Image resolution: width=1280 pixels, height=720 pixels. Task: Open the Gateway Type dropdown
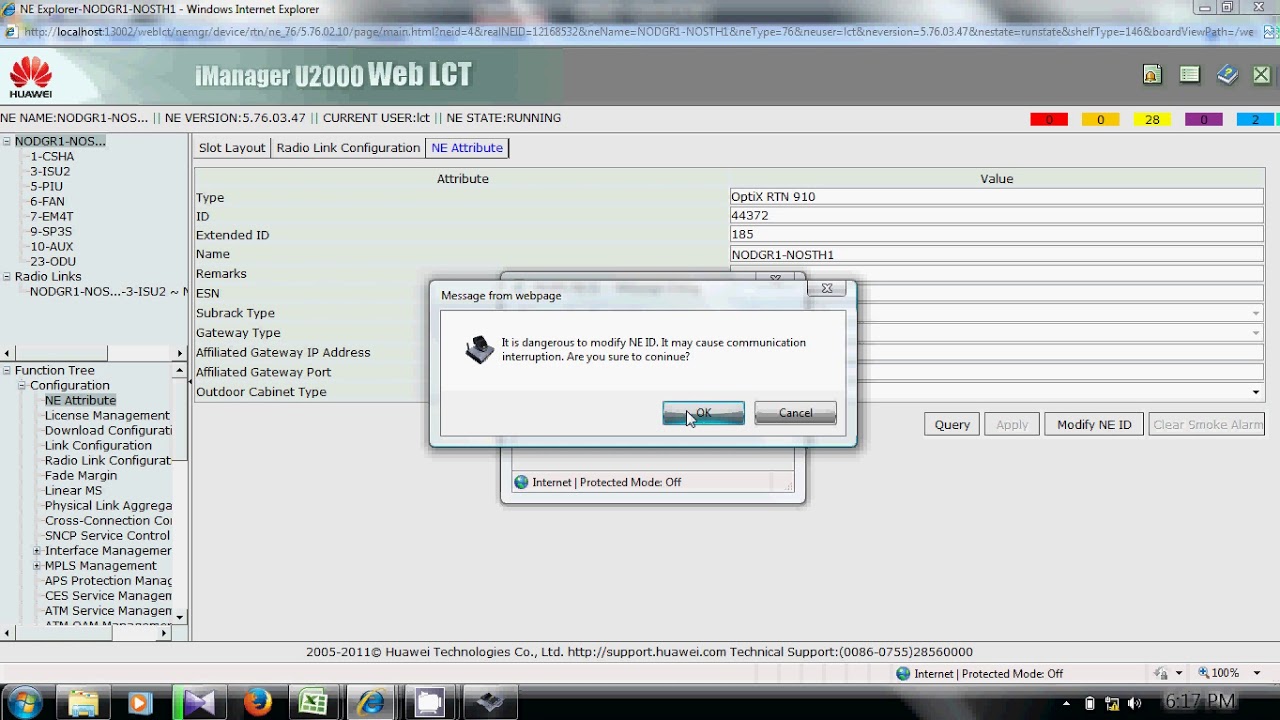point(1256,332)
